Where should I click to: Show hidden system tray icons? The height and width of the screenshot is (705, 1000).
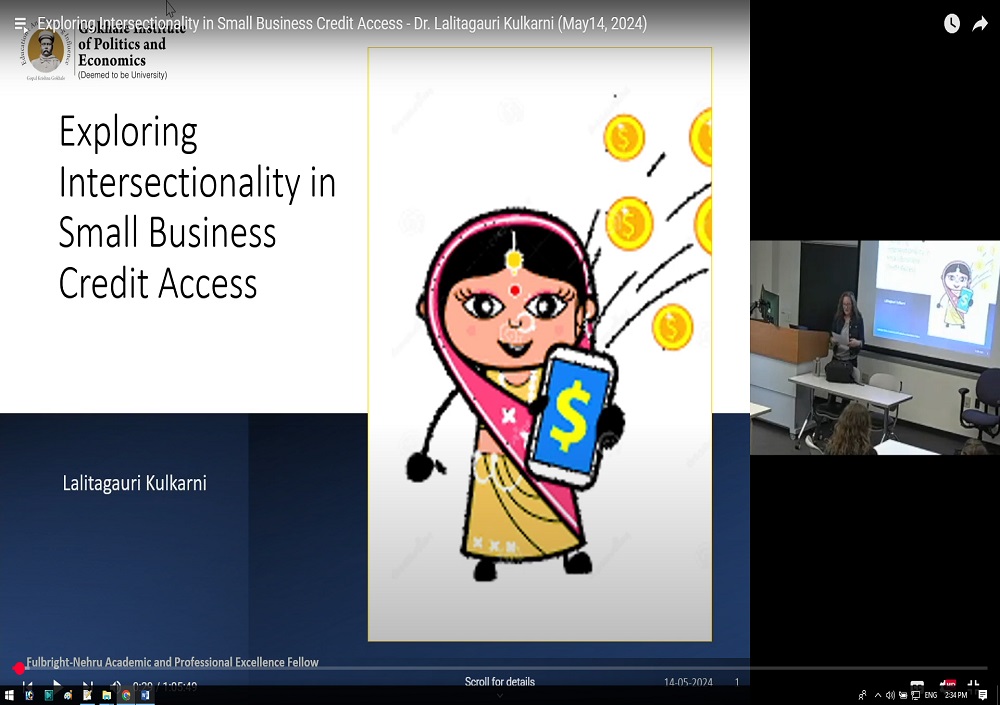pos(878,695)
